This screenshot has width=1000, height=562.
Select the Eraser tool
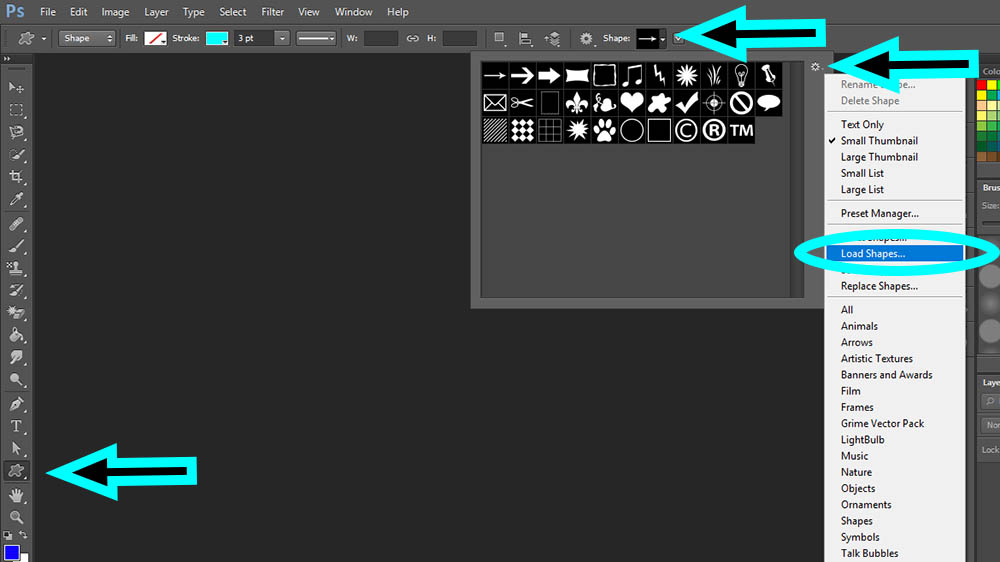(16, 313)
